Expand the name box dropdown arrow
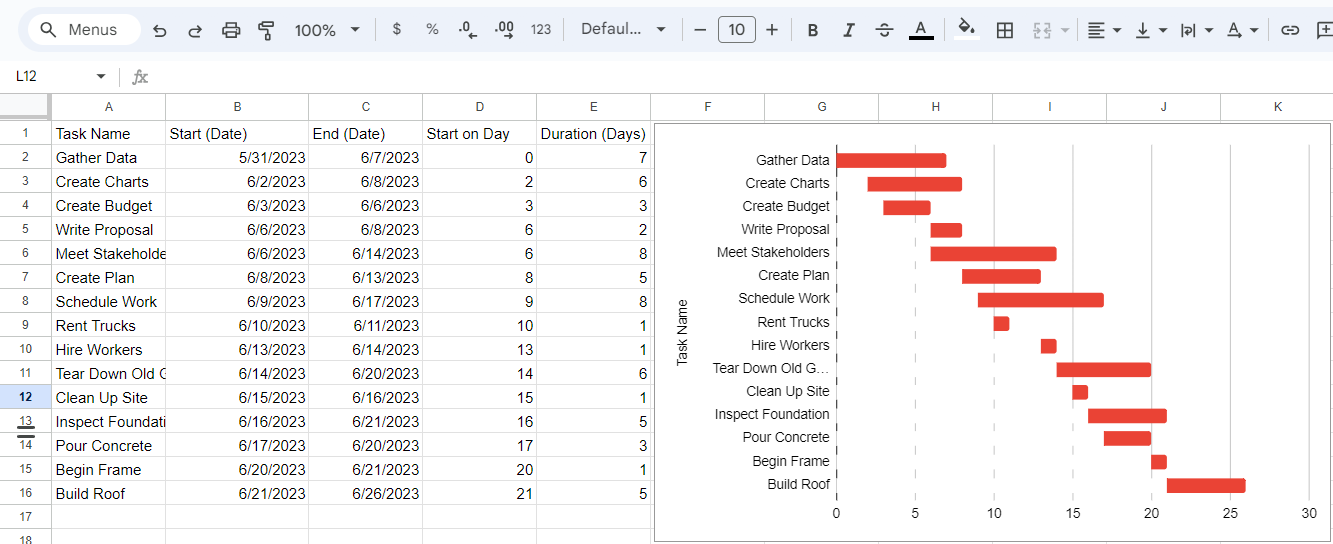Image resolution: width=1333 pixels, height=544 pixels. (101, 77)
